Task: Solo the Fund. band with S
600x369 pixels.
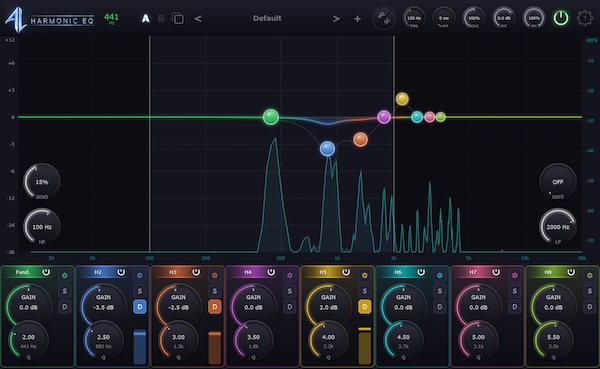Action: [65, 291]
